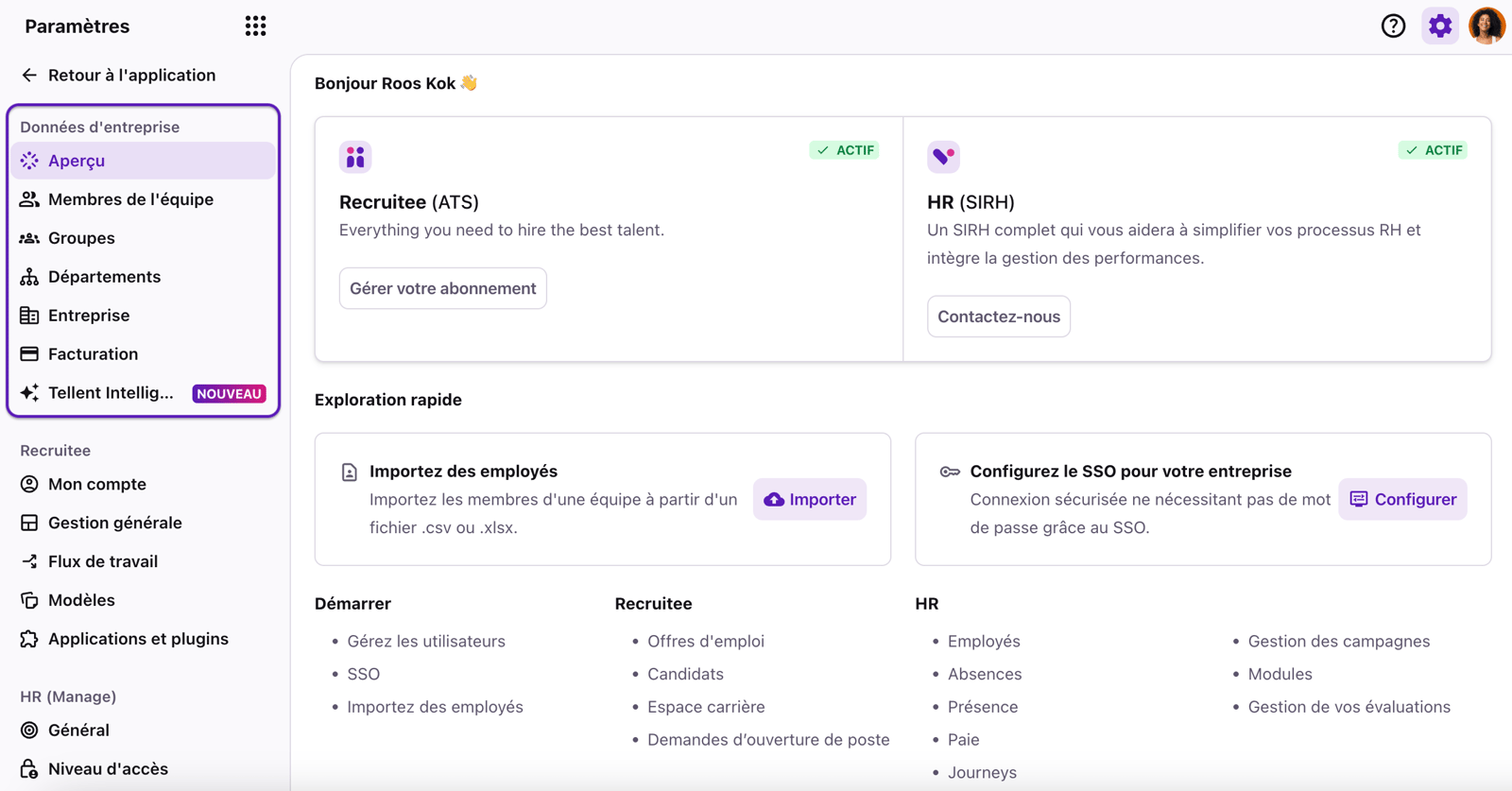Click the Recruitee product logo icon
Image resolution: width=1512 pixels, height=791 pixels.
[355, 157]
